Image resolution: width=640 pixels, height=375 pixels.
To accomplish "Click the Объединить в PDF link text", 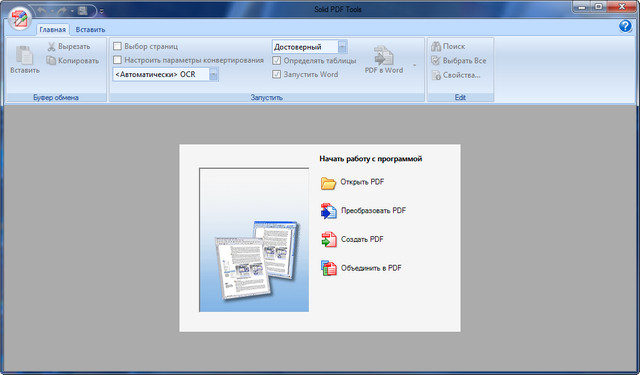I will click(371, 268).
